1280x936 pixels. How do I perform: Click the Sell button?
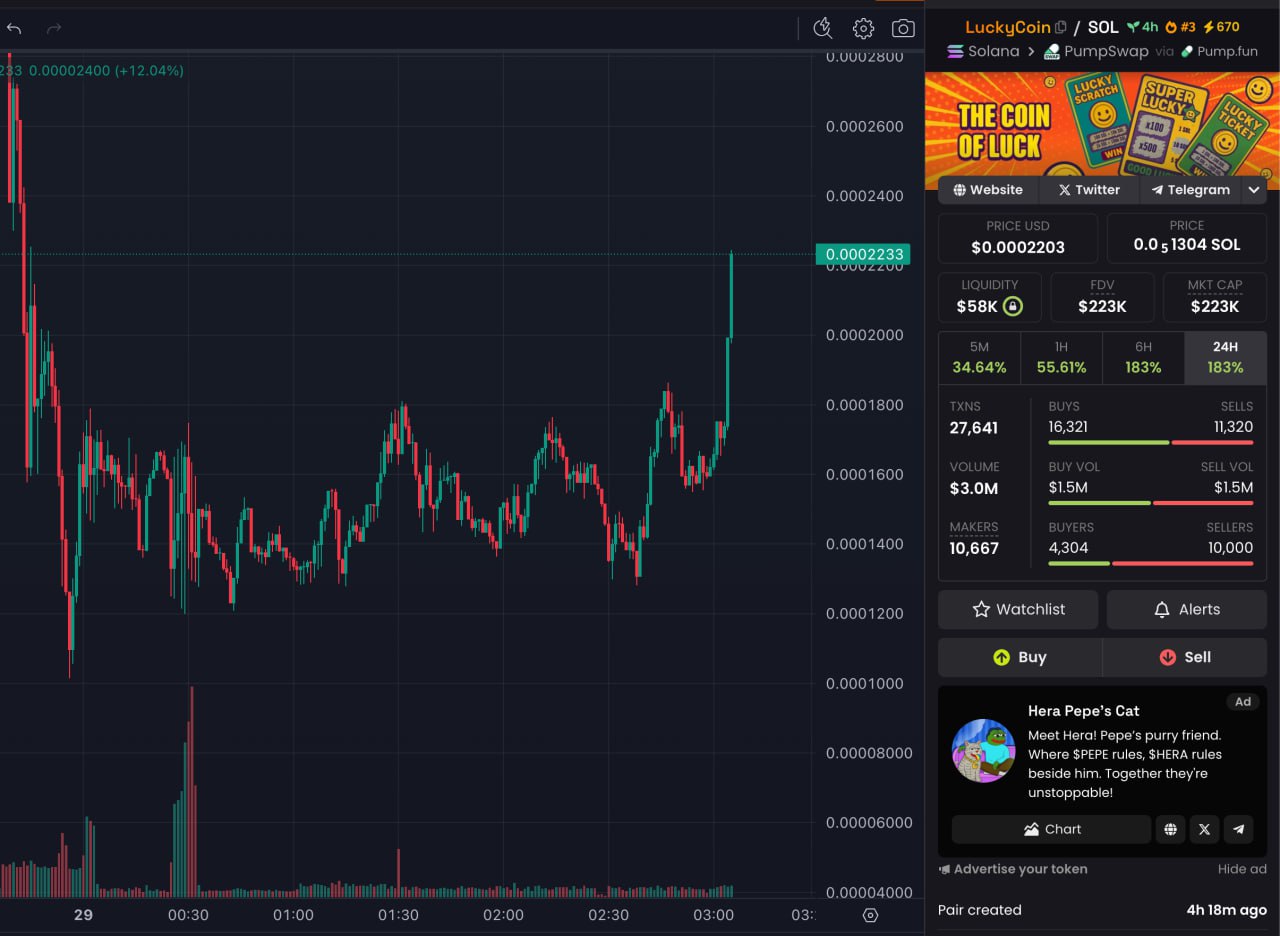(x=1185, y=657)
